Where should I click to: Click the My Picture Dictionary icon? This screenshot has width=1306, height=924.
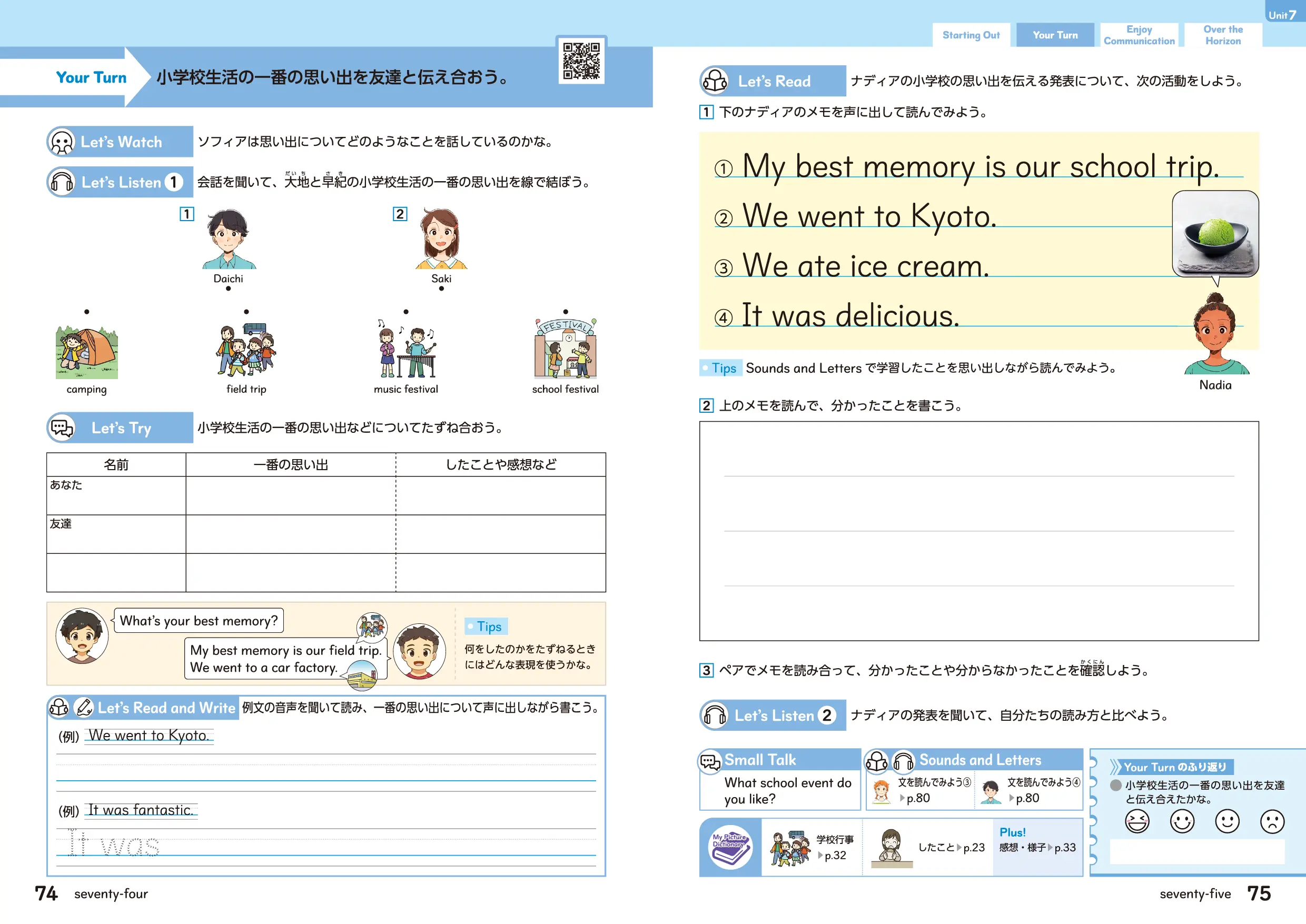pyautogui.click(x=730, y=847)
